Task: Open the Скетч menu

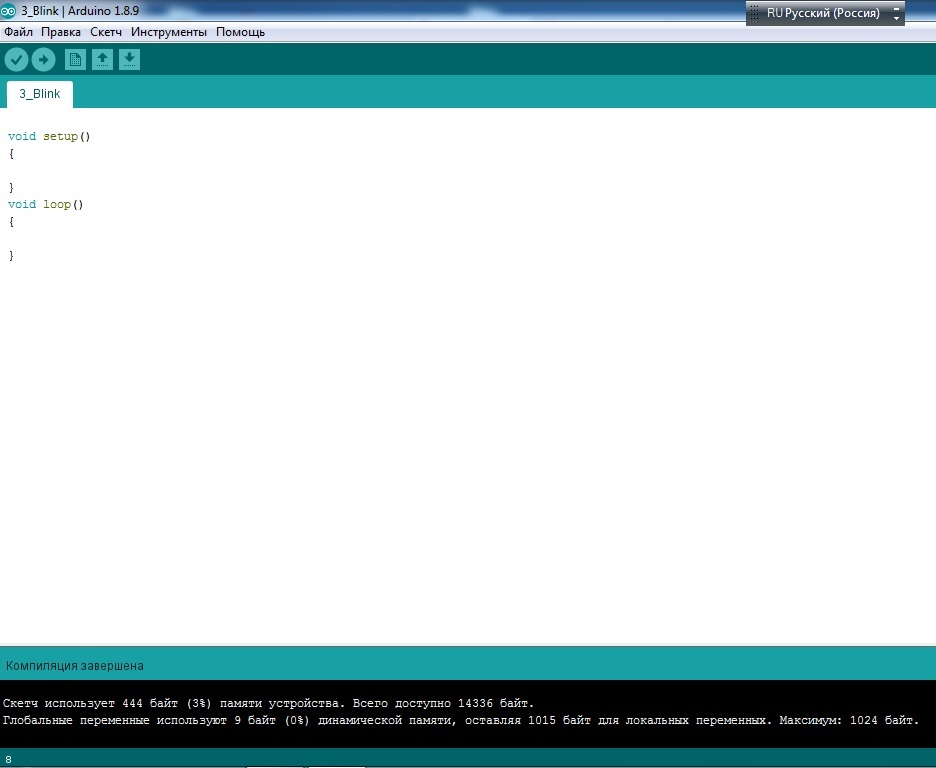Action: (106, 32)
